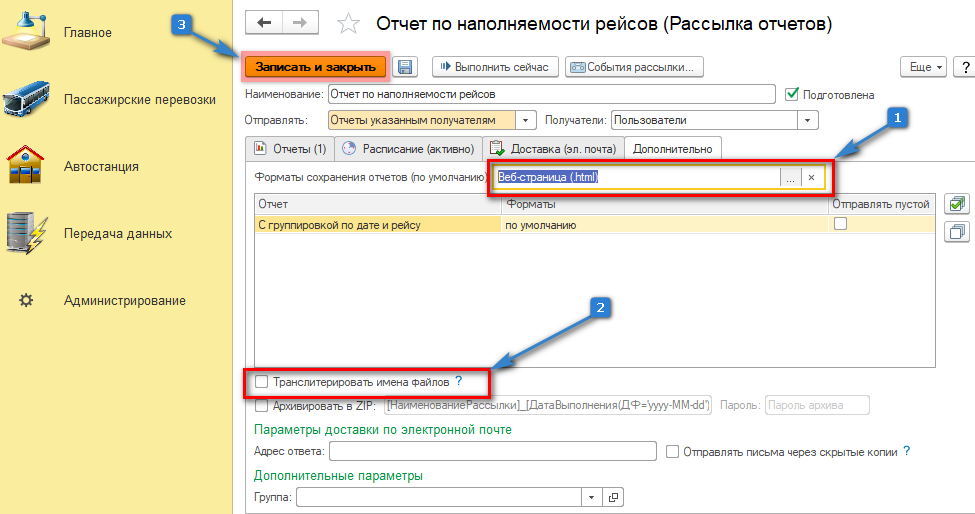The image size is (975, 514).
Task: Expand the Отправлять dropdown list
Action: [527, 120]
